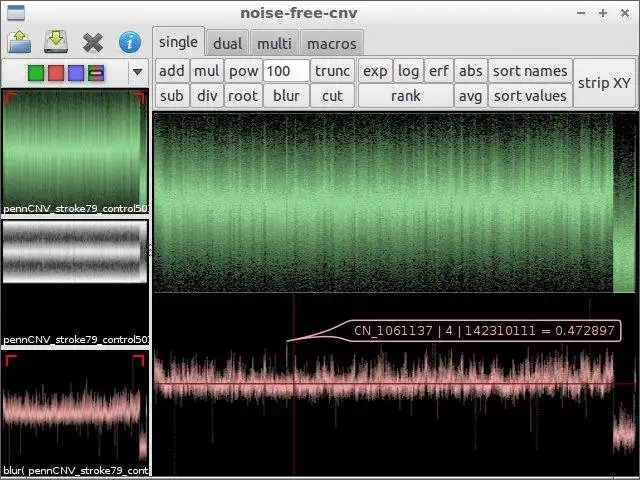Select the blur( pennCNV pink plot thumbnail
Screen dimensions: 640x480
tap(75, 412)
